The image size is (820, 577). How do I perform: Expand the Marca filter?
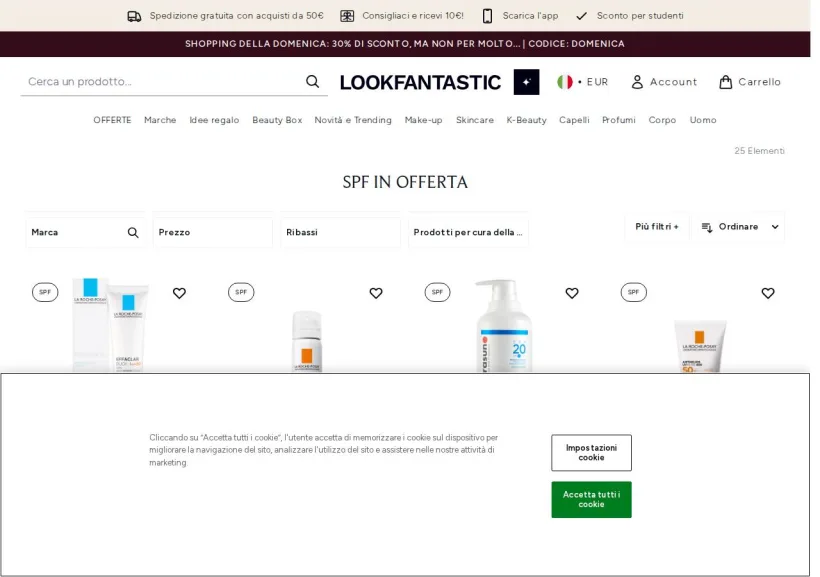pyautogui.click(x=85, y=232)
